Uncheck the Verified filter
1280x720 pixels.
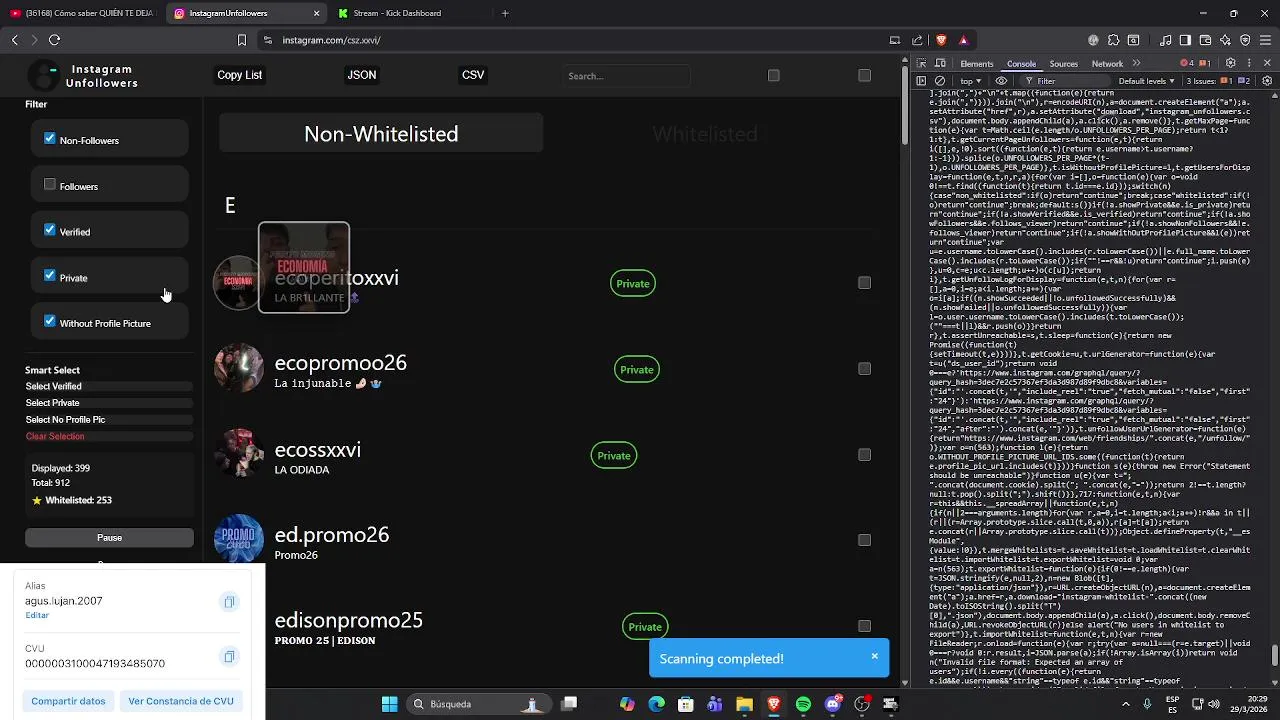pyautogui.click(x=50, y=230)
